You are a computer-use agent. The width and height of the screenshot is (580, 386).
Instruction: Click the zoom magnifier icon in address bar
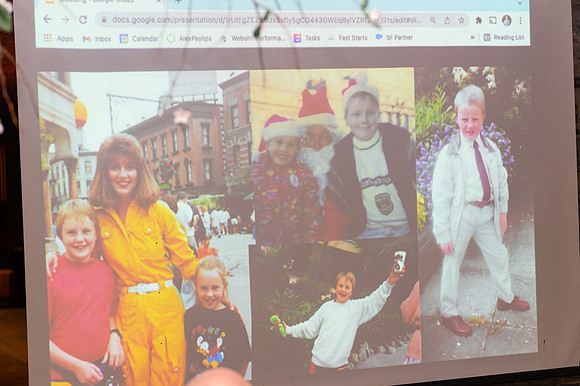(432, 20)
